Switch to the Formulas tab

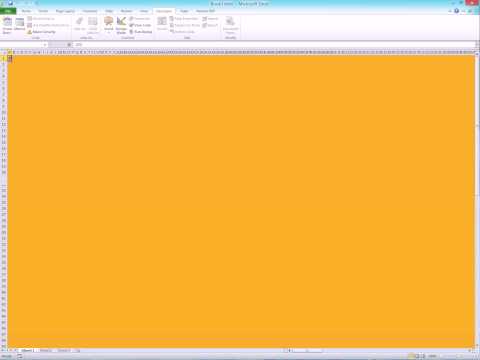90,11
